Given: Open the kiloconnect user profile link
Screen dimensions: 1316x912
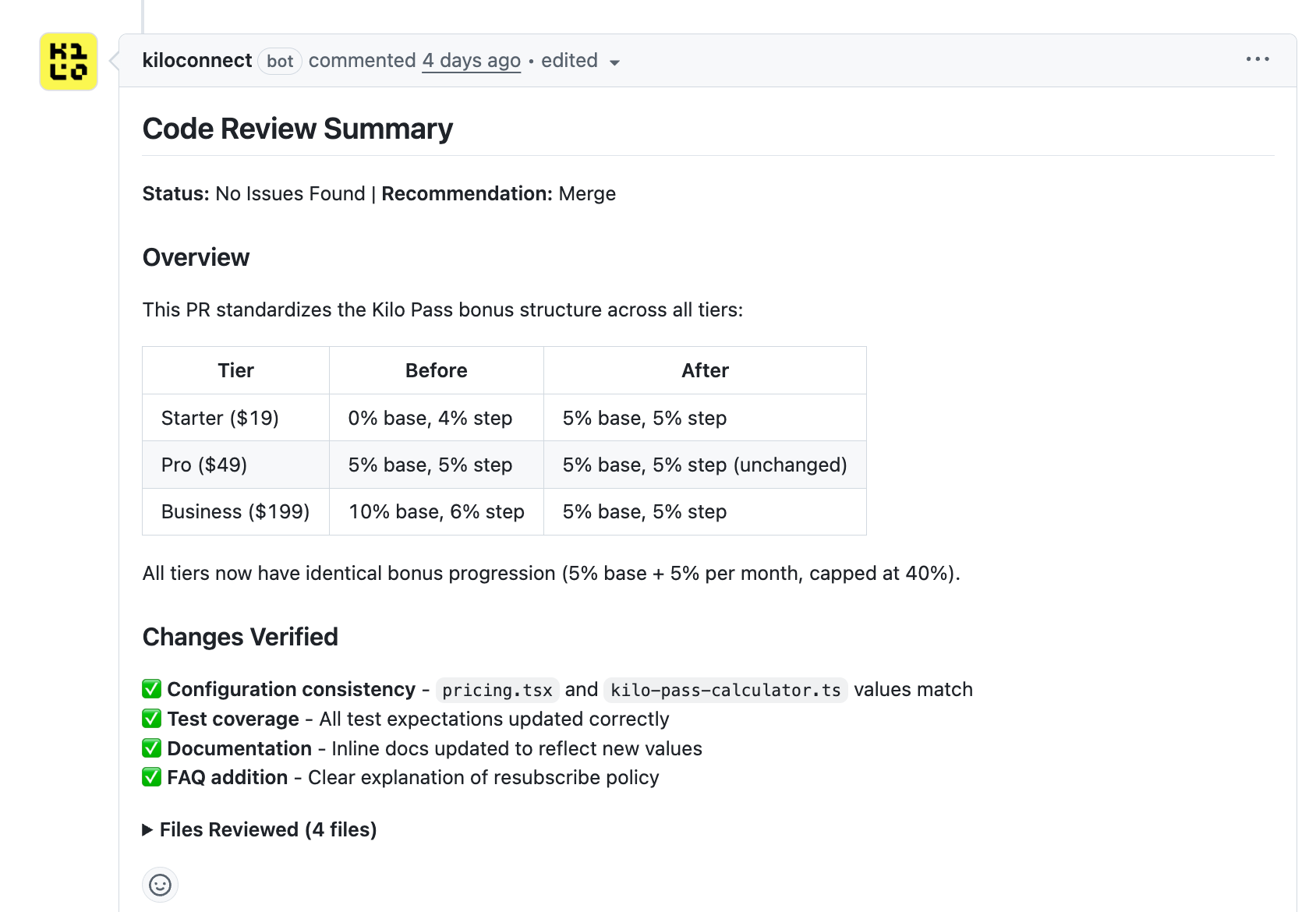Looking at the screenshot, I should pos(197,61).
